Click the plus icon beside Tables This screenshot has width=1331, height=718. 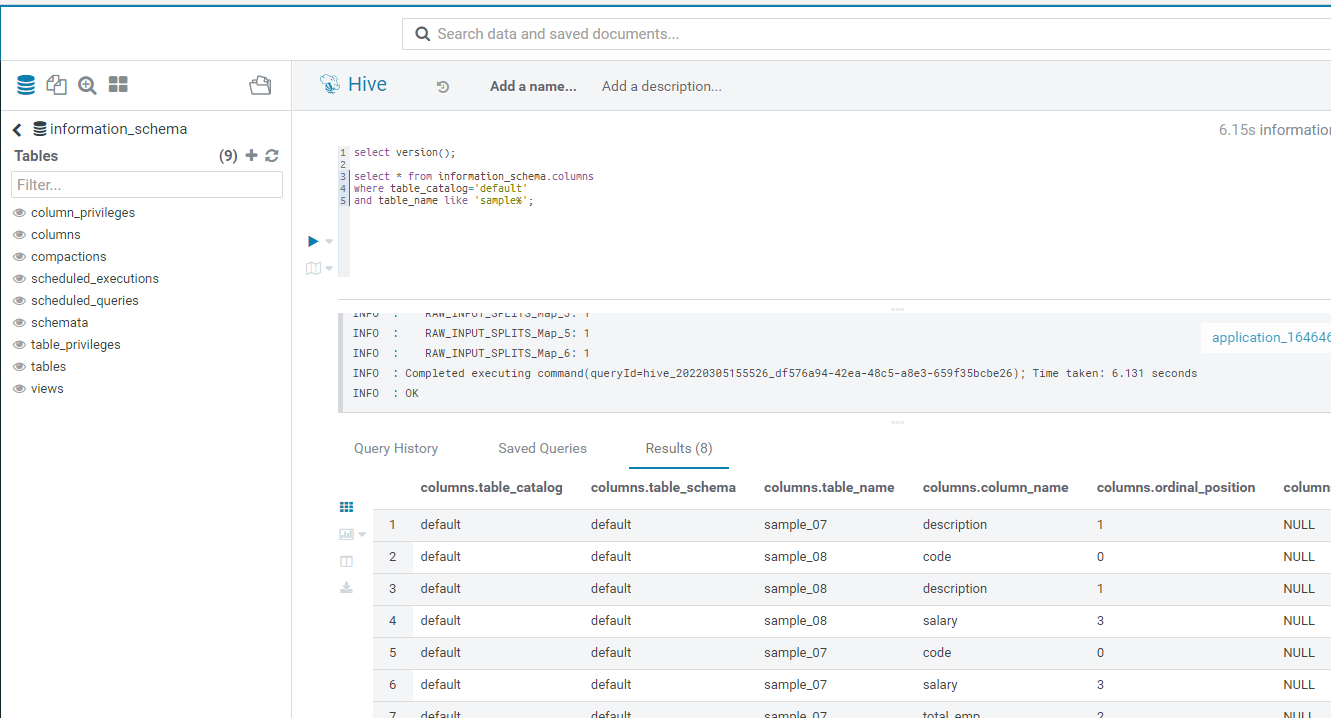coord(251,156)
